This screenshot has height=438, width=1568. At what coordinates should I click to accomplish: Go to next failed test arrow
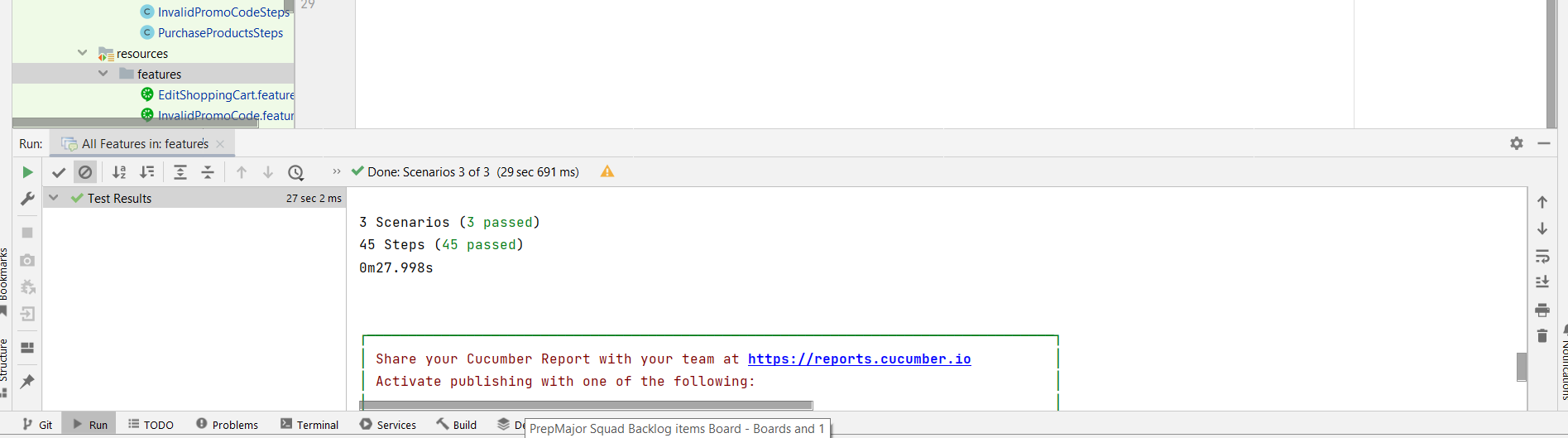268,172
